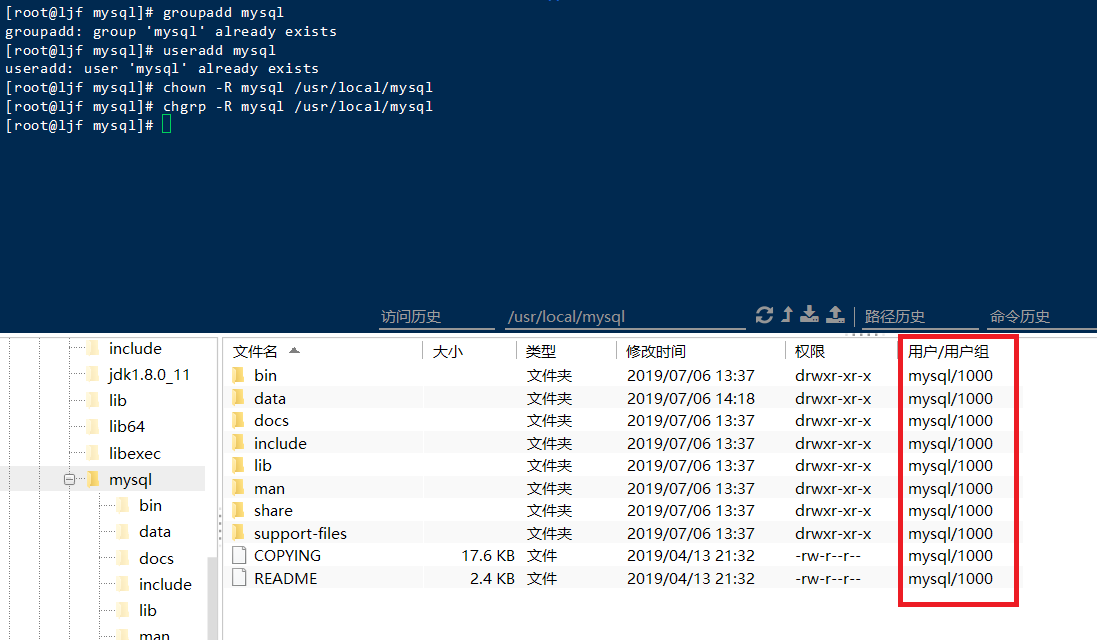
Task: Select libexec in the folder tree
Action: click(x=134, y=453)
